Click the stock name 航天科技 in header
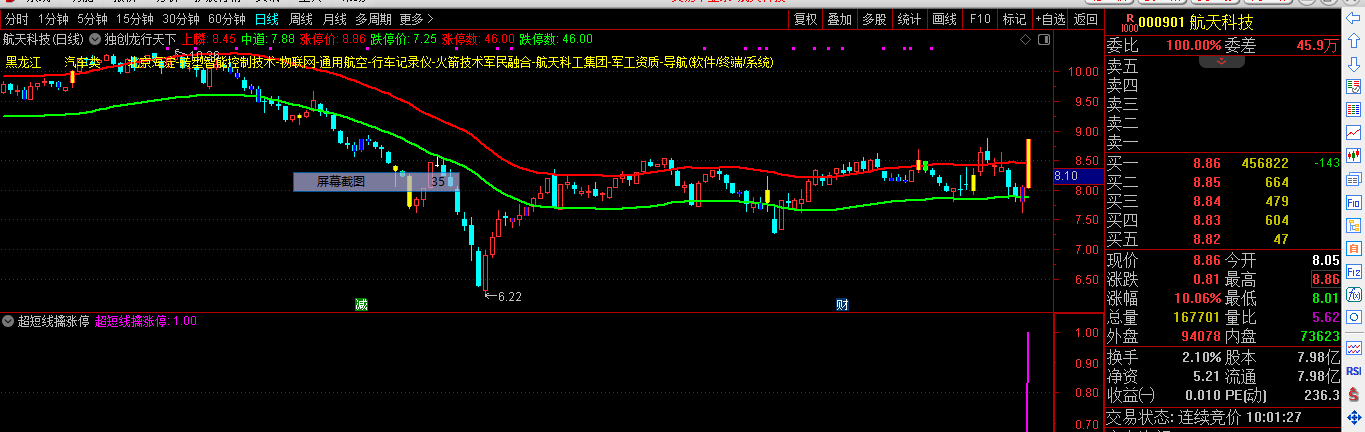The height and width of the screenshot is (432, 1365). coord(1222,22)
